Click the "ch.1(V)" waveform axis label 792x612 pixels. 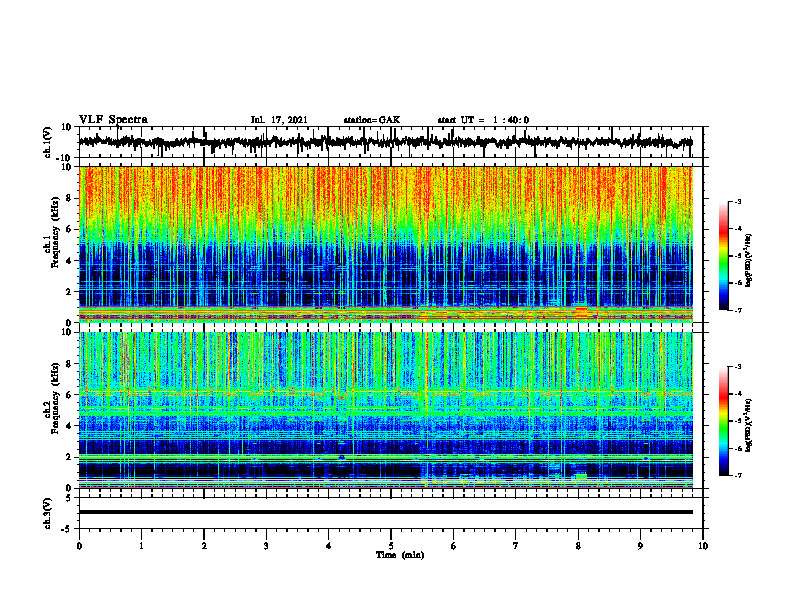pyautogui.click(x=48, y=142)
